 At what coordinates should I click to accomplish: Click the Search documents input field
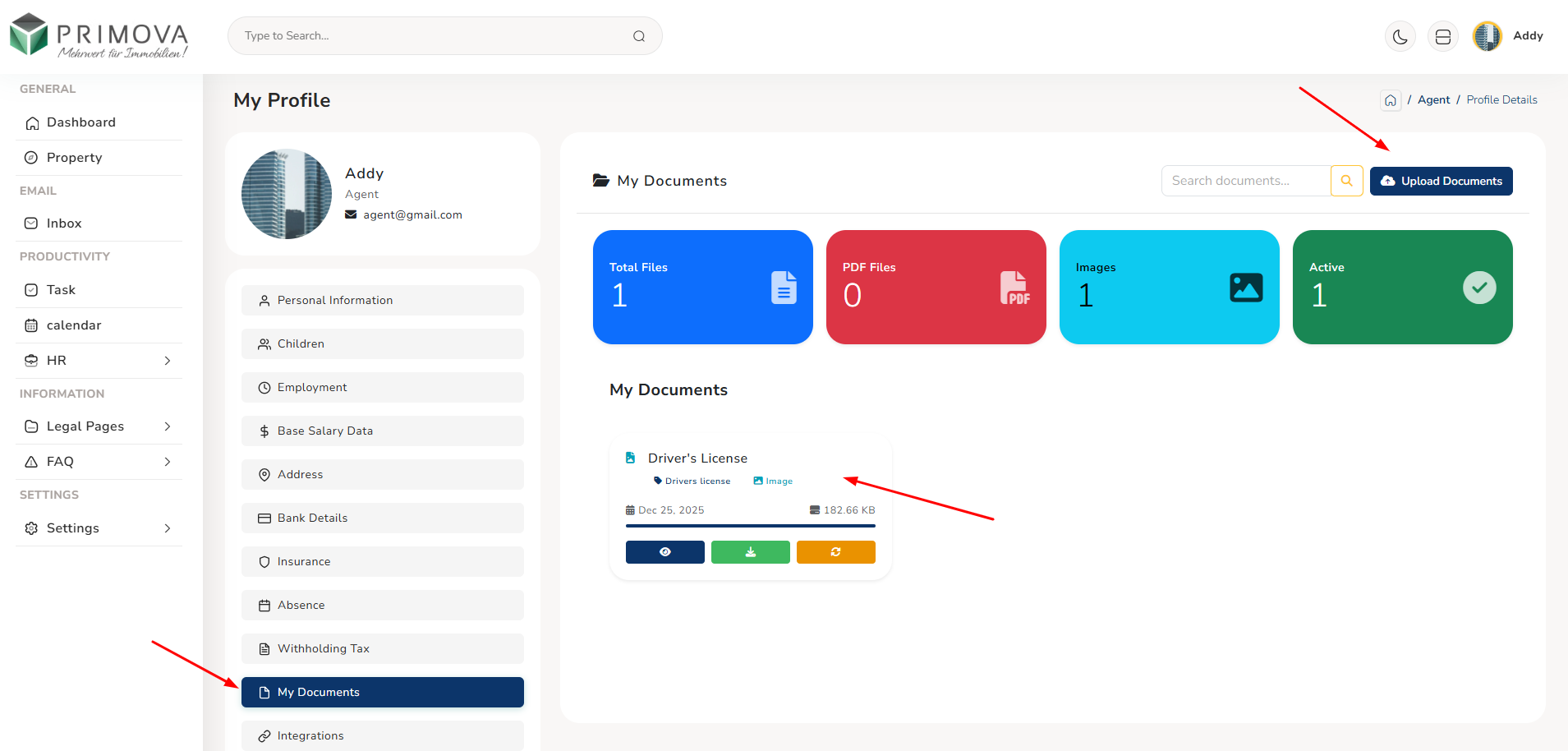(1245, 181)
